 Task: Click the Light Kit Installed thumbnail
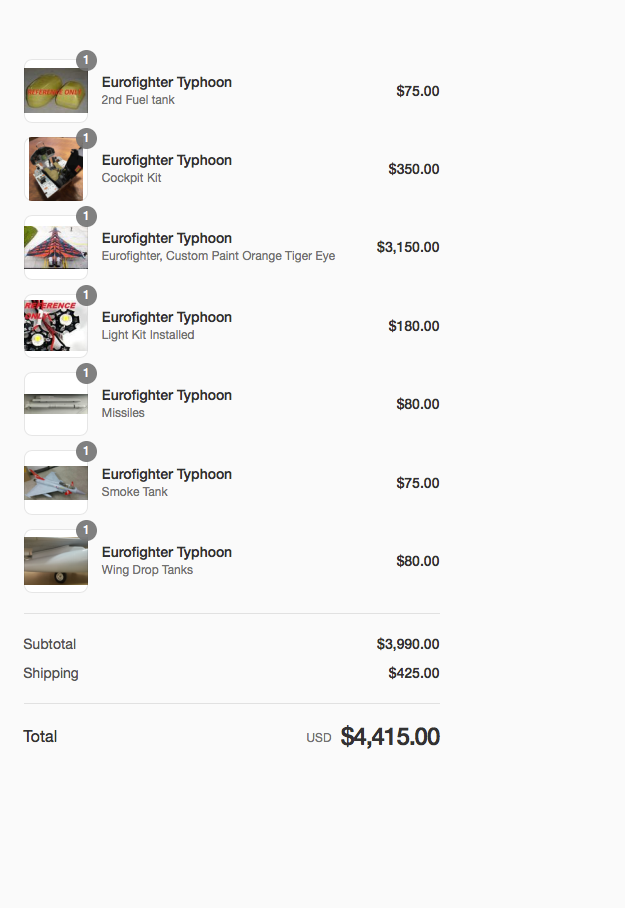click(x=56, y=326)
